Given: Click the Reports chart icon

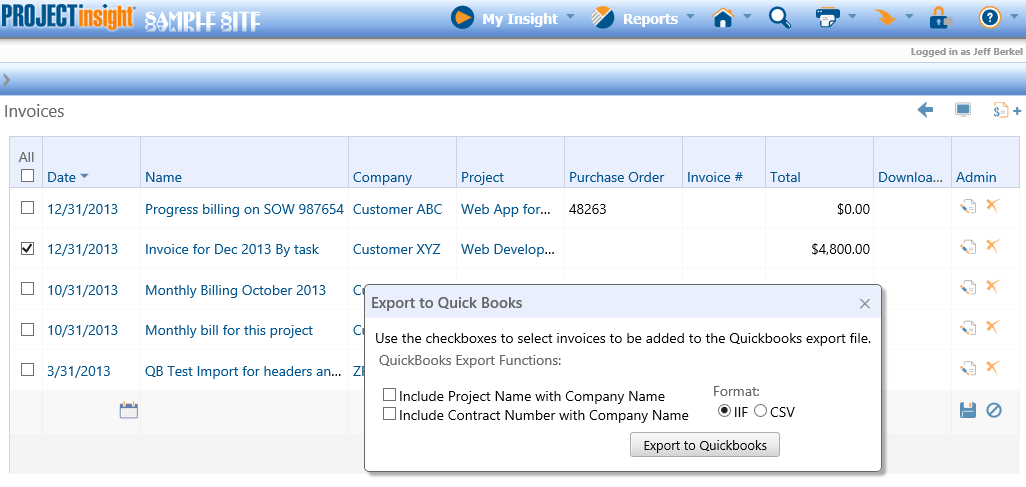Looking at the screenshot, I should coord(603,18).
